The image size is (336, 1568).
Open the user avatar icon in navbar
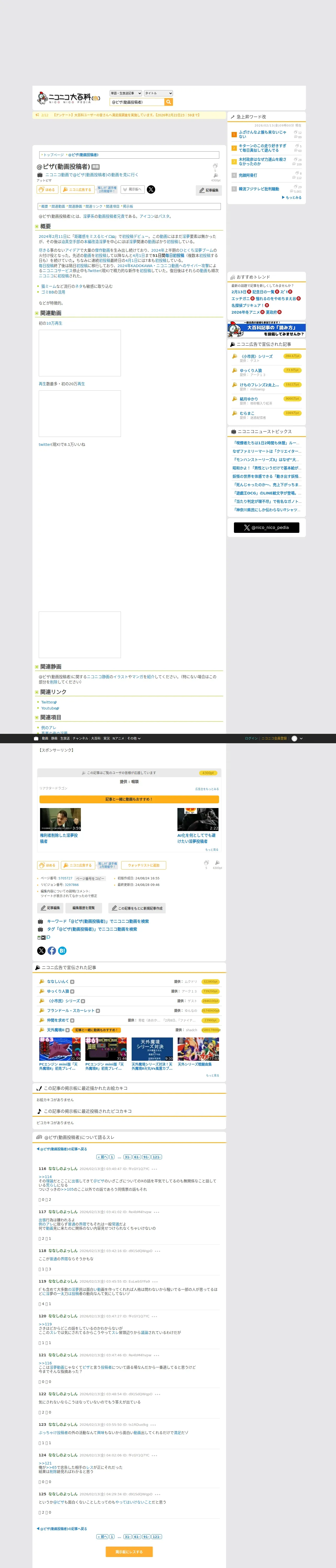click(295, 738)
